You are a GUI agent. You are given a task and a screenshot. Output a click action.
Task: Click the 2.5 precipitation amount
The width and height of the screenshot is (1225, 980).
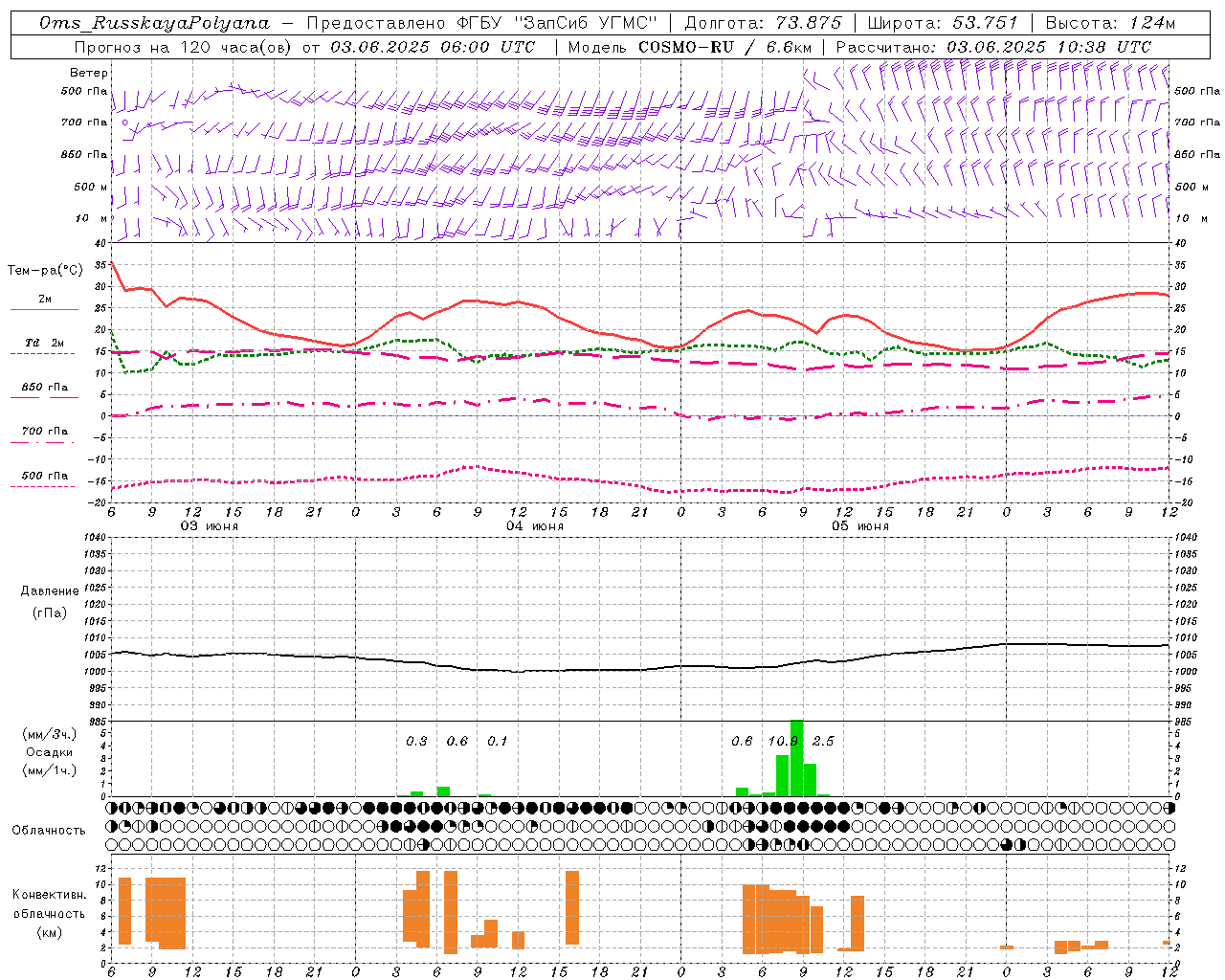tap(823, 741)
